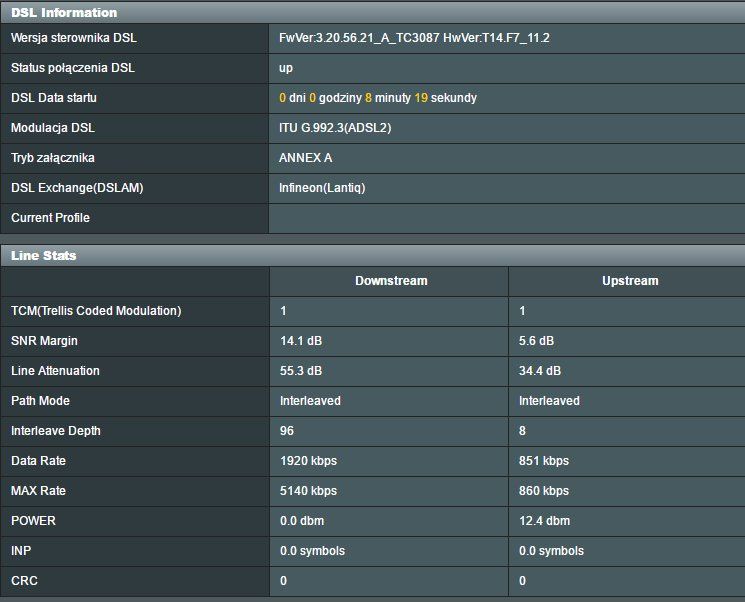Click the downstream Interleave Depth value 96
This screenshot has height=602, width=745.
[287, 431]
